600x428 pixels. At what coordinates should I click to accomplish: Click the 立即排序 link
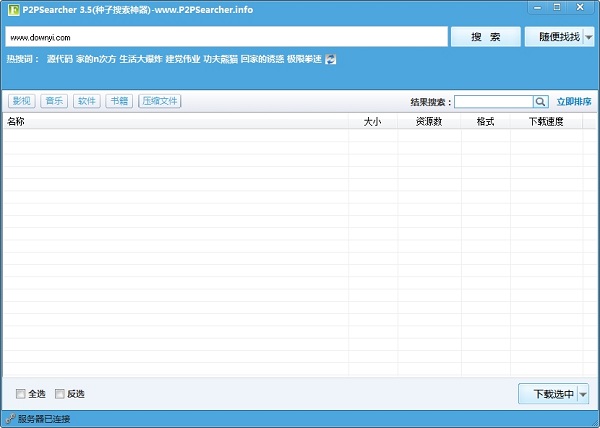click(x=574, y=102)
